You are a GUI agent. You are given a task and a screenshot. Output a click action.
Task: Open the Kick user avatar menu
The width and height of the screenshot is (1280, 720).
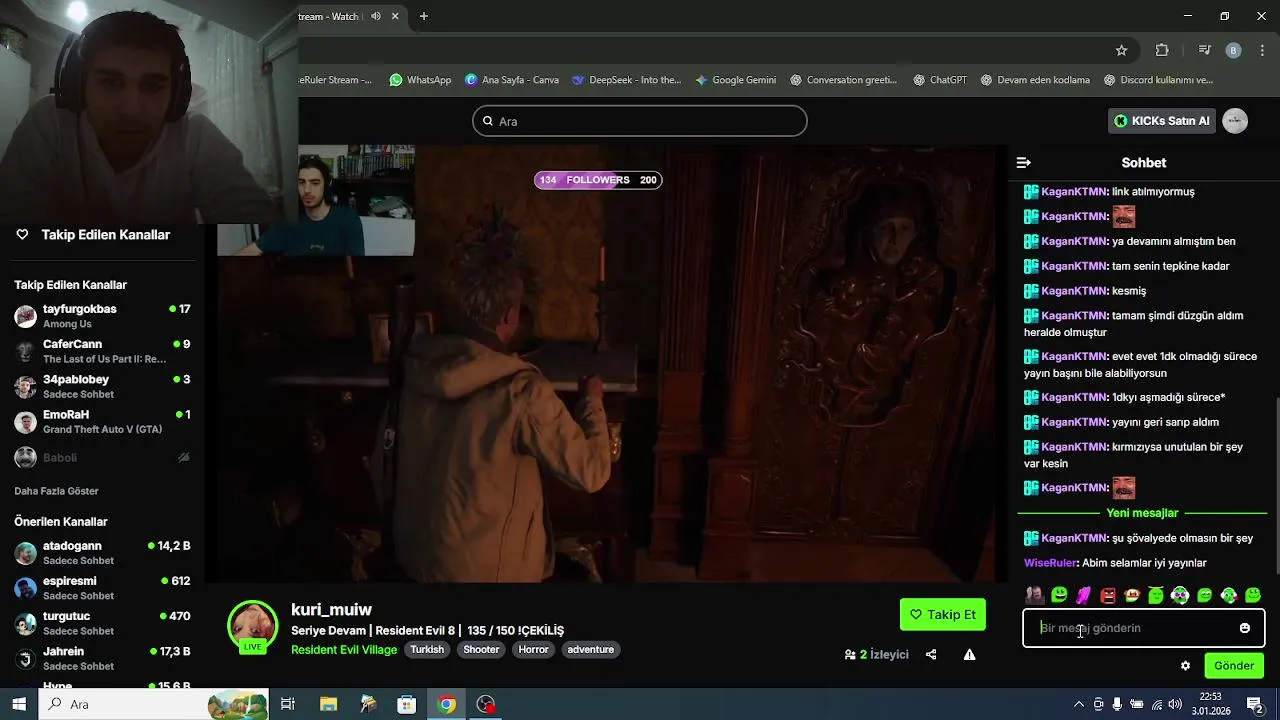1235,121
